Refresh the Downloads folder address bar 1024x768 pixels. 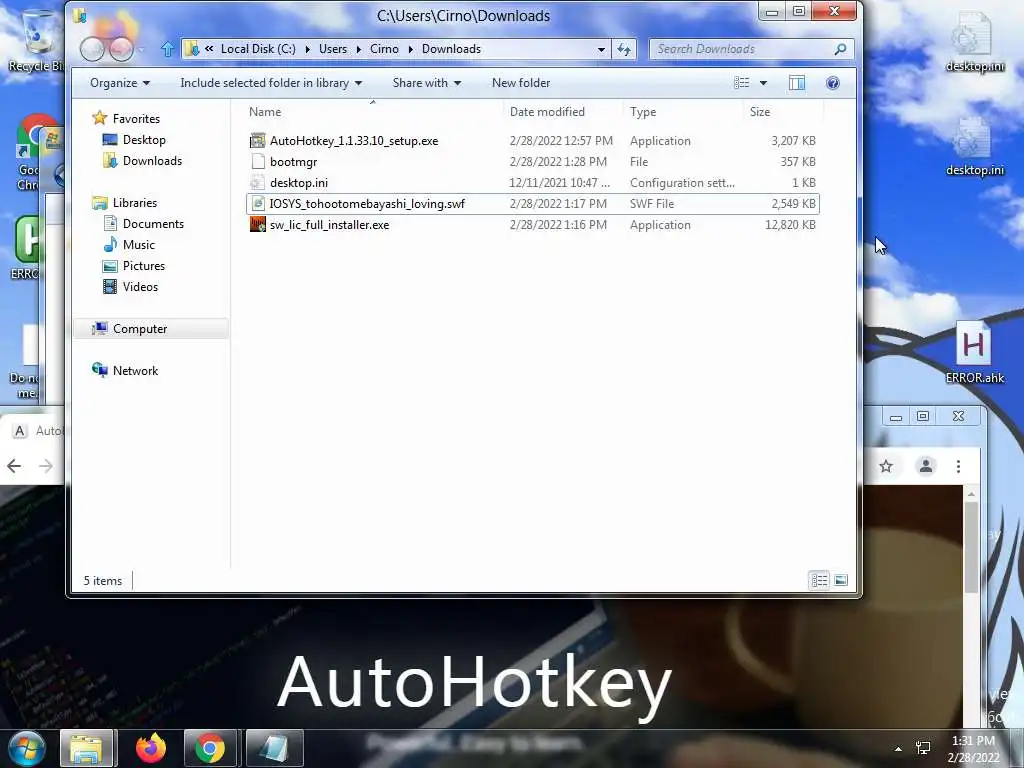(624, 49)
